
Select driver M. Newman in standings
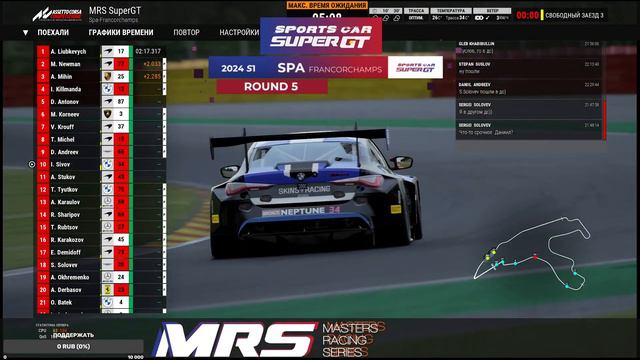click(x=65, y=64)
